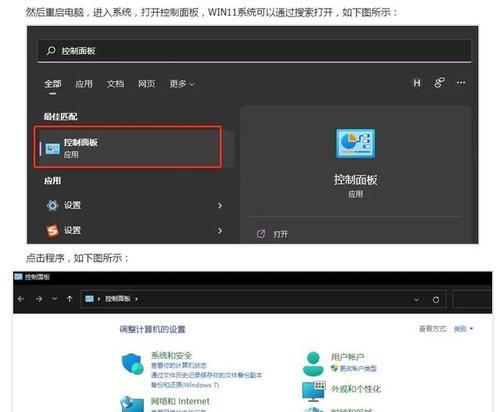Viewport: 500px width, 412px height.
Task: Click the 系统和安全 shield icon
Action: (x=132, y=364)
